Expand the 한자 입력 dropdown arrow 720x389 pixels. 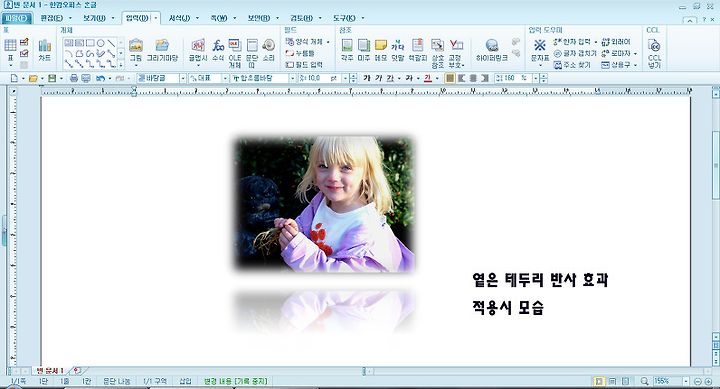click(x=596, y=42)
